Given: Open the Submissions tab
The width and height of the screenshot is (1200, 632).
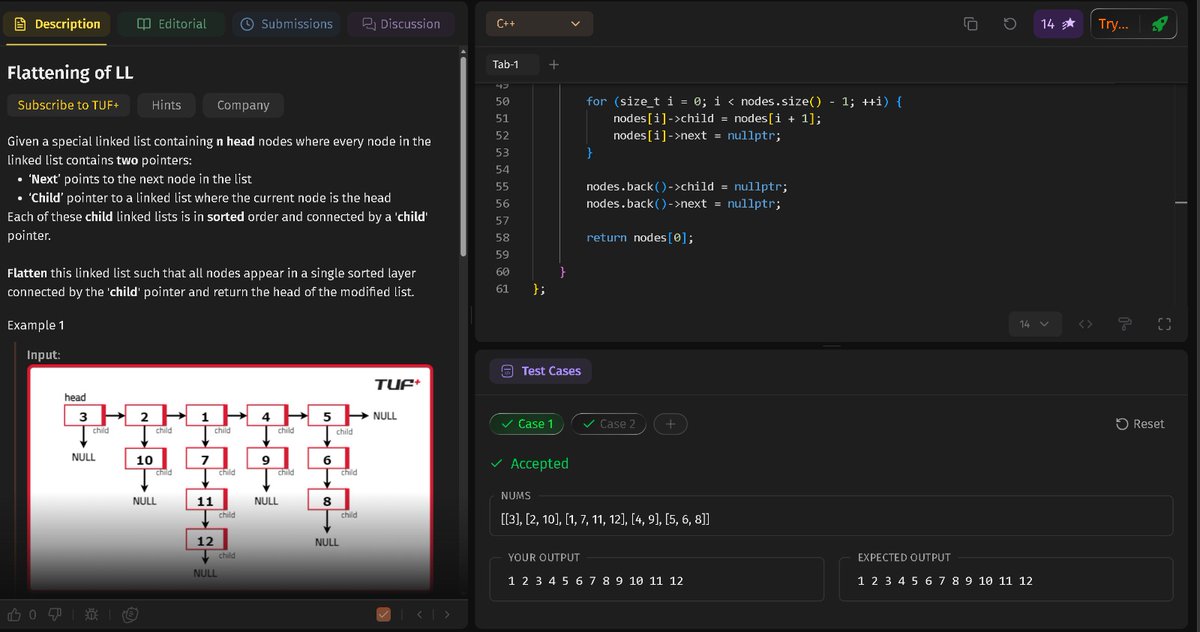Looking at the screenshot, I should 287,24.
